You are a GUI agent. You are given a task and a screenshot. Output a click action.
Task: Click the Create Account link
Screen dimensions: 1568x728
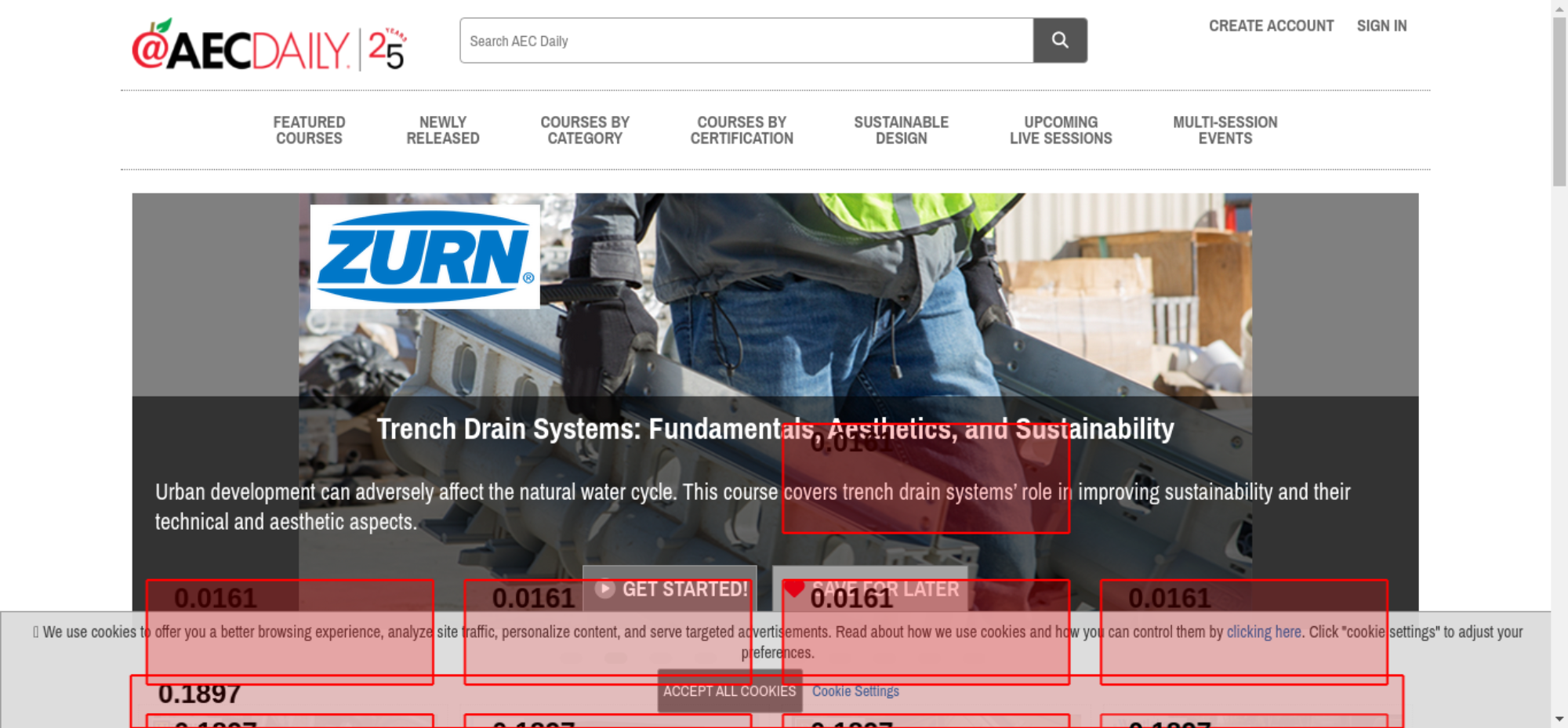coord(1271,26)
